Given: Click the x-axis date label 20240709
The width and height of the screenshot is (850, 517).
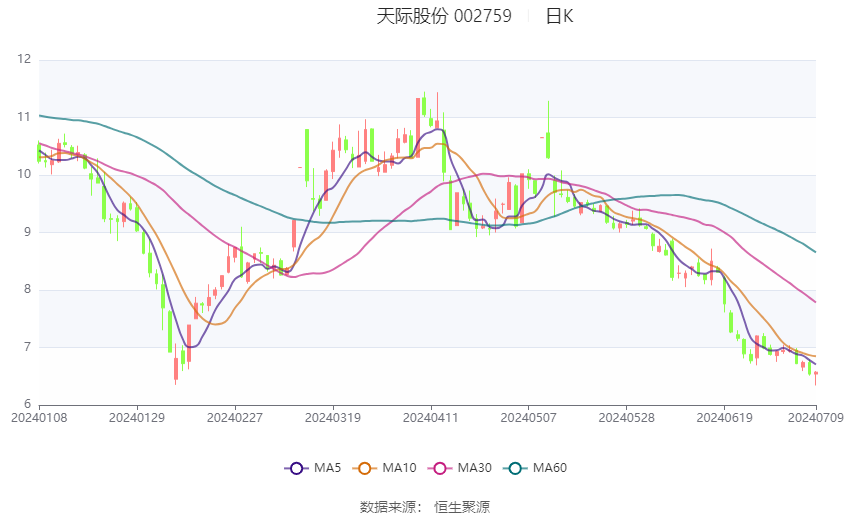Looking at the screenshot, I should click(816, 418).
